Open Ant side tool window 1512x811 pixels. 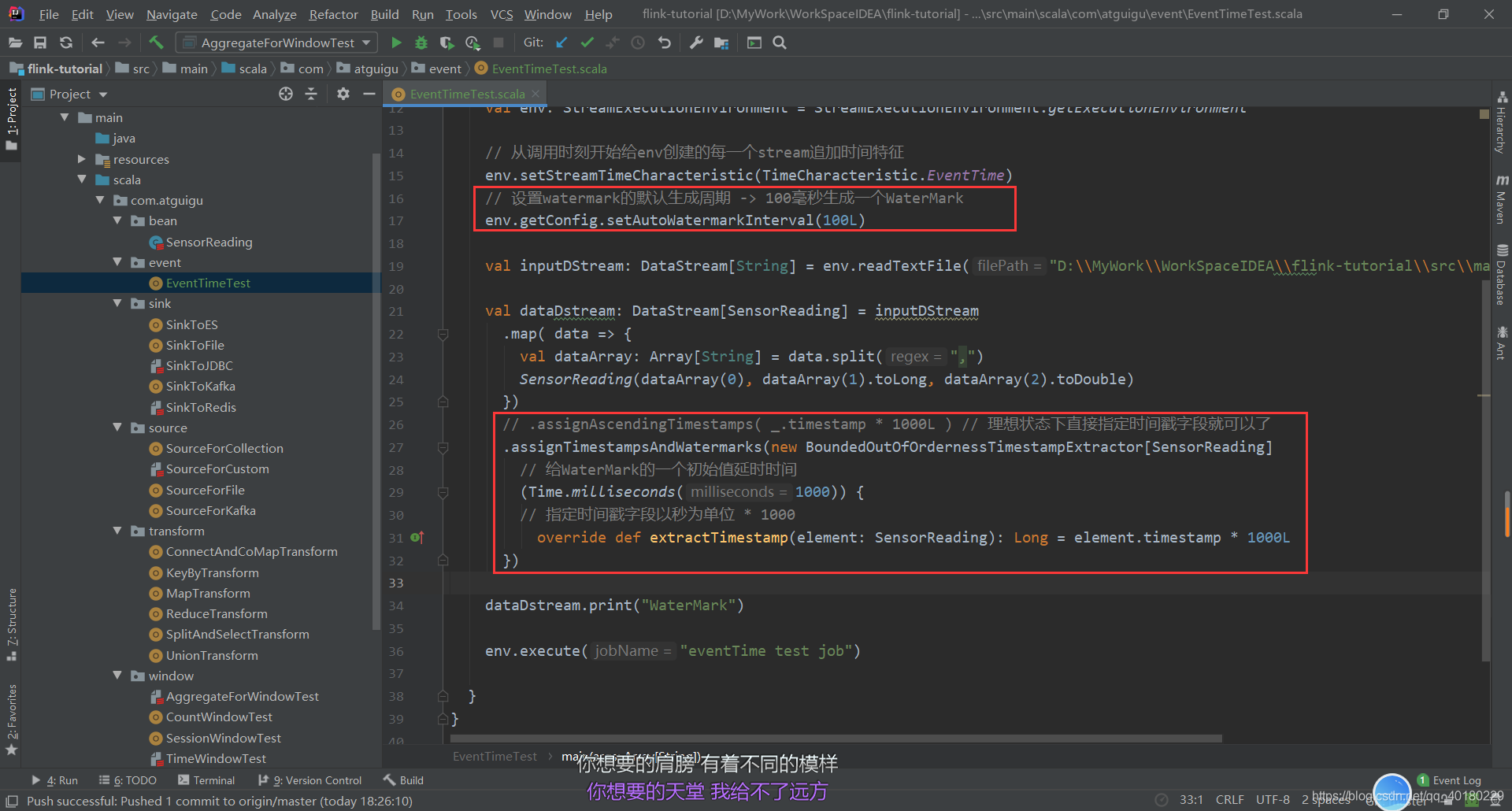click(x=1502, y=343)
